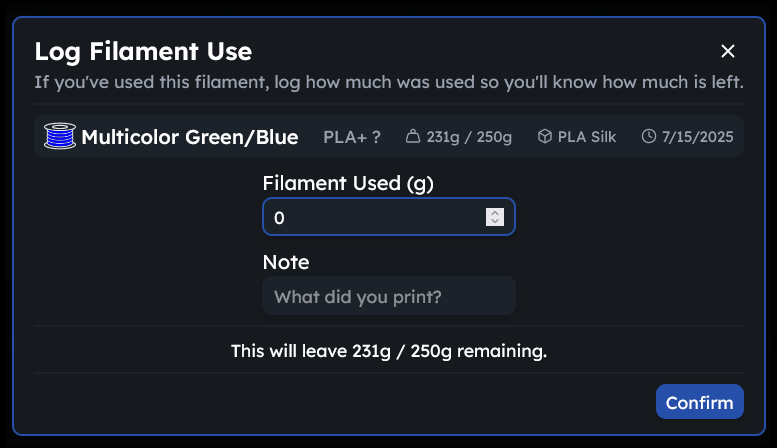Decrease filament used with the down arrow

(495, 221)
